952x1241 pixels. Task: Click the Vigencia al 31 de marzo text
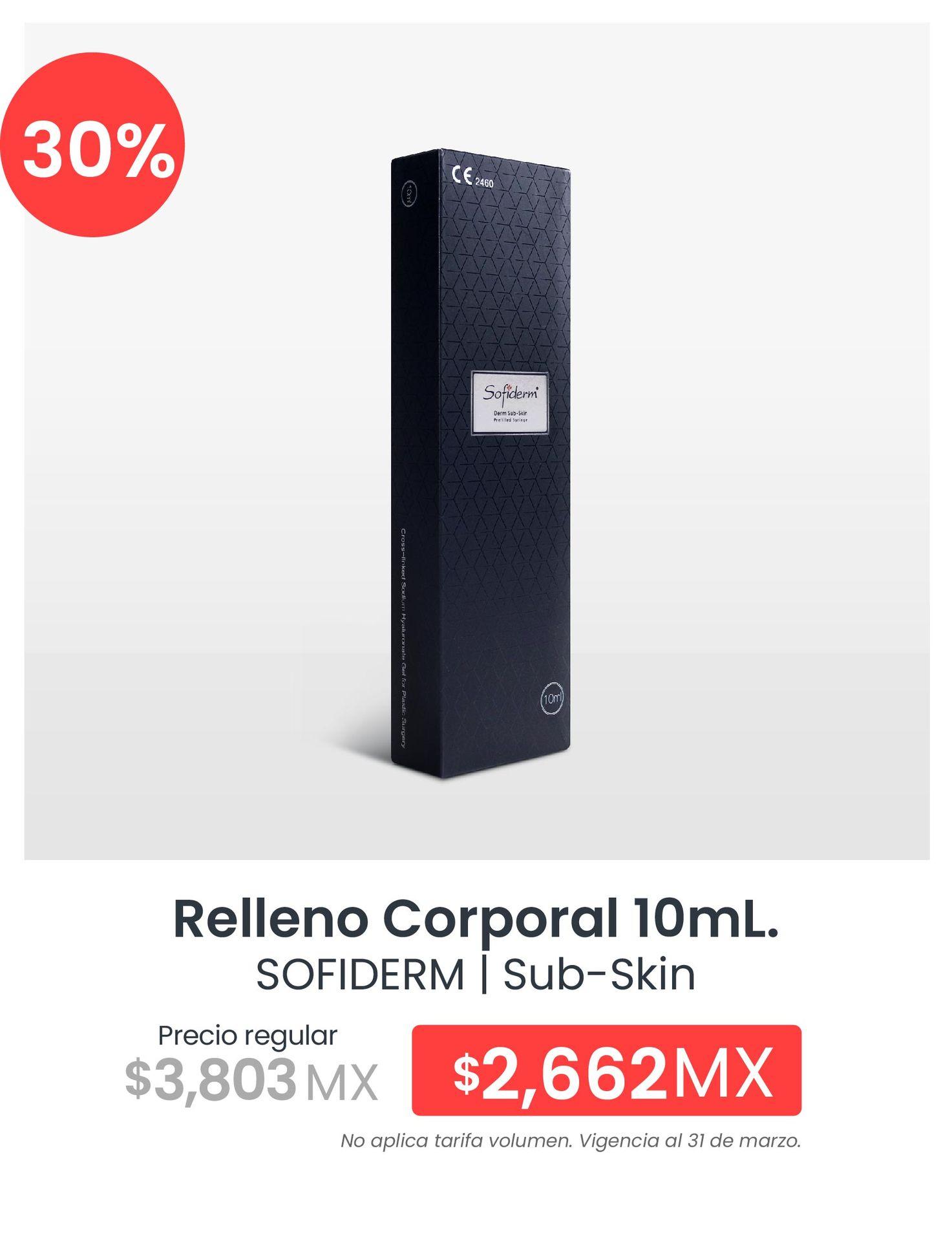pos(690,1140)
